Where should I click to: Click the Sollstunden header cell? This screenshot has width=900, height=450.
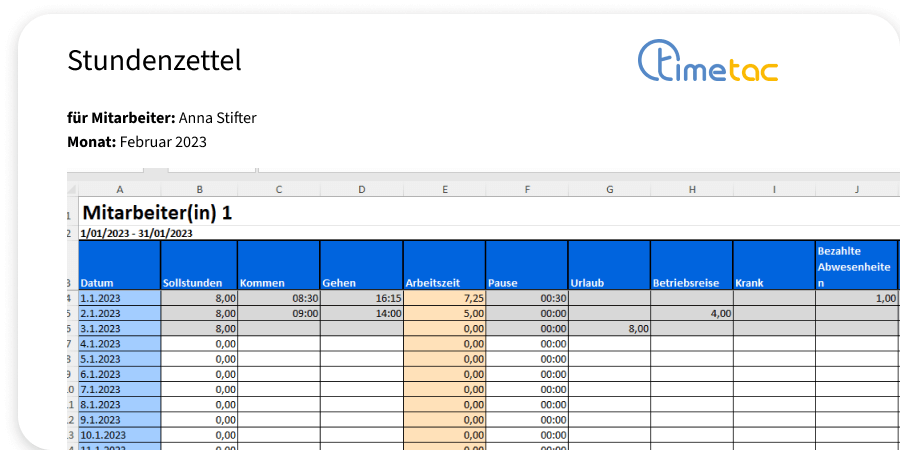click(x=199, y=266)
